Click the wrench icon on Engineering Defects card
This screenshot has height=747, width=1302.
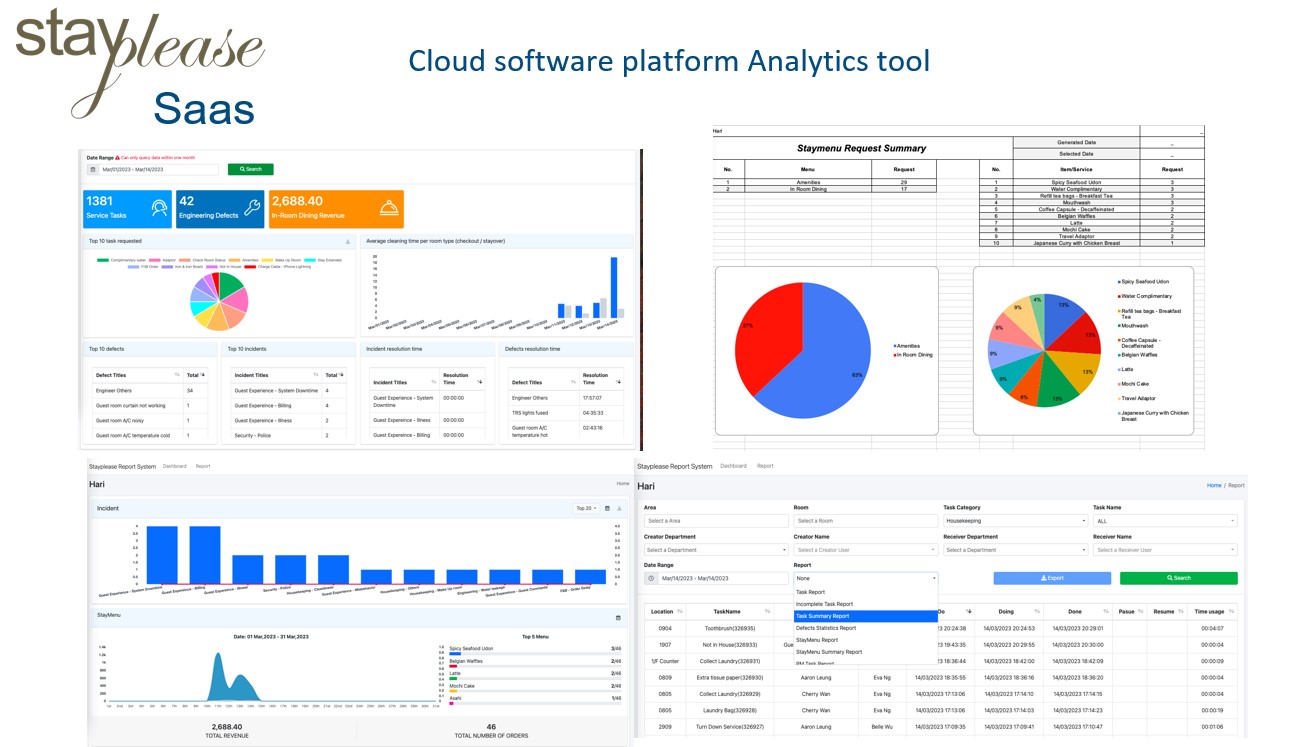click(250, 208)
